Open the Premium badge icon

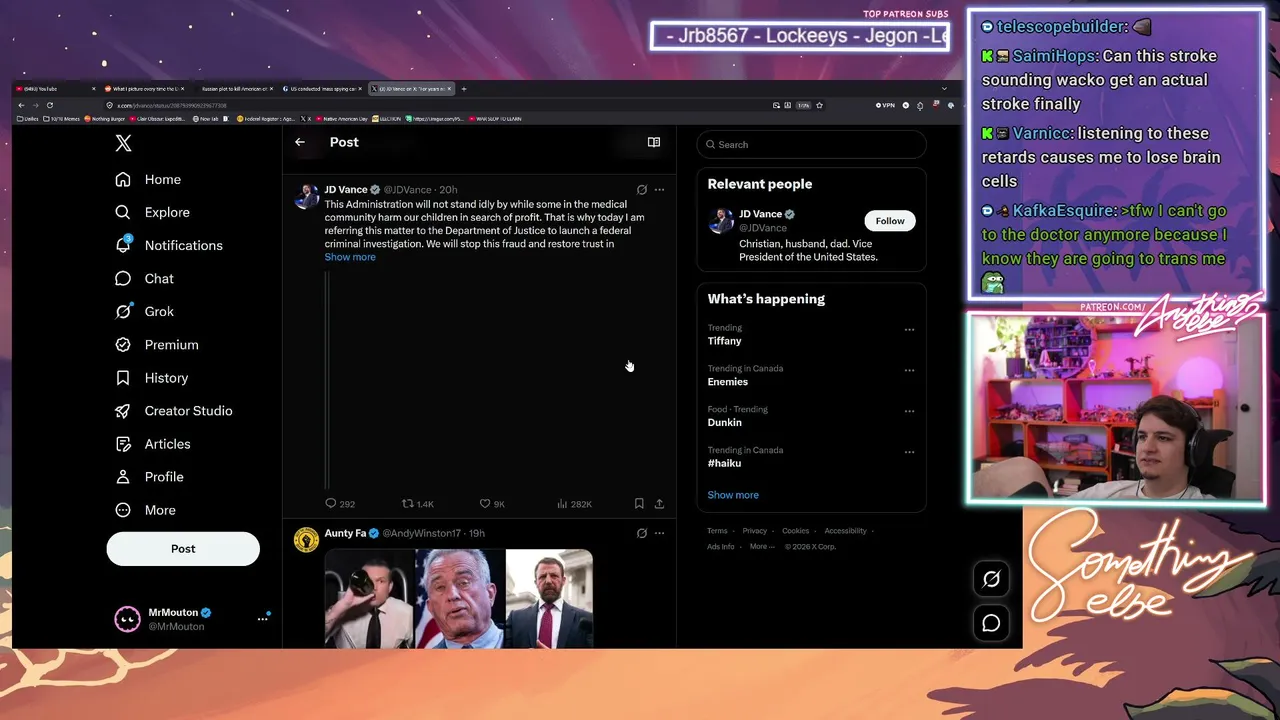(x=123, y=344)
